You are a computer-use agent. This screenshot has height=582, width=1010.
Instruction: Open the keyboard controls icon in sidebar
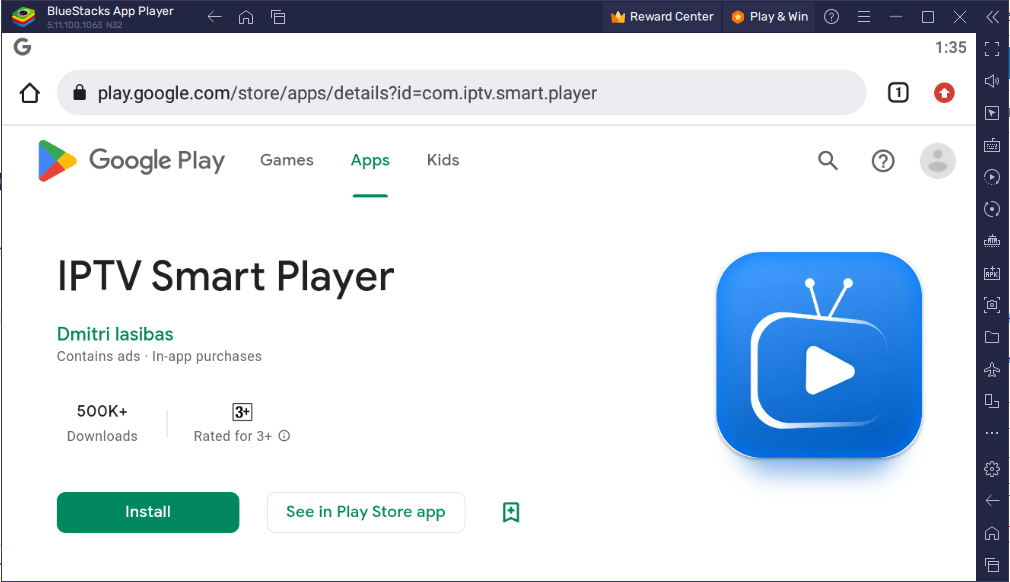pos(992,146)
